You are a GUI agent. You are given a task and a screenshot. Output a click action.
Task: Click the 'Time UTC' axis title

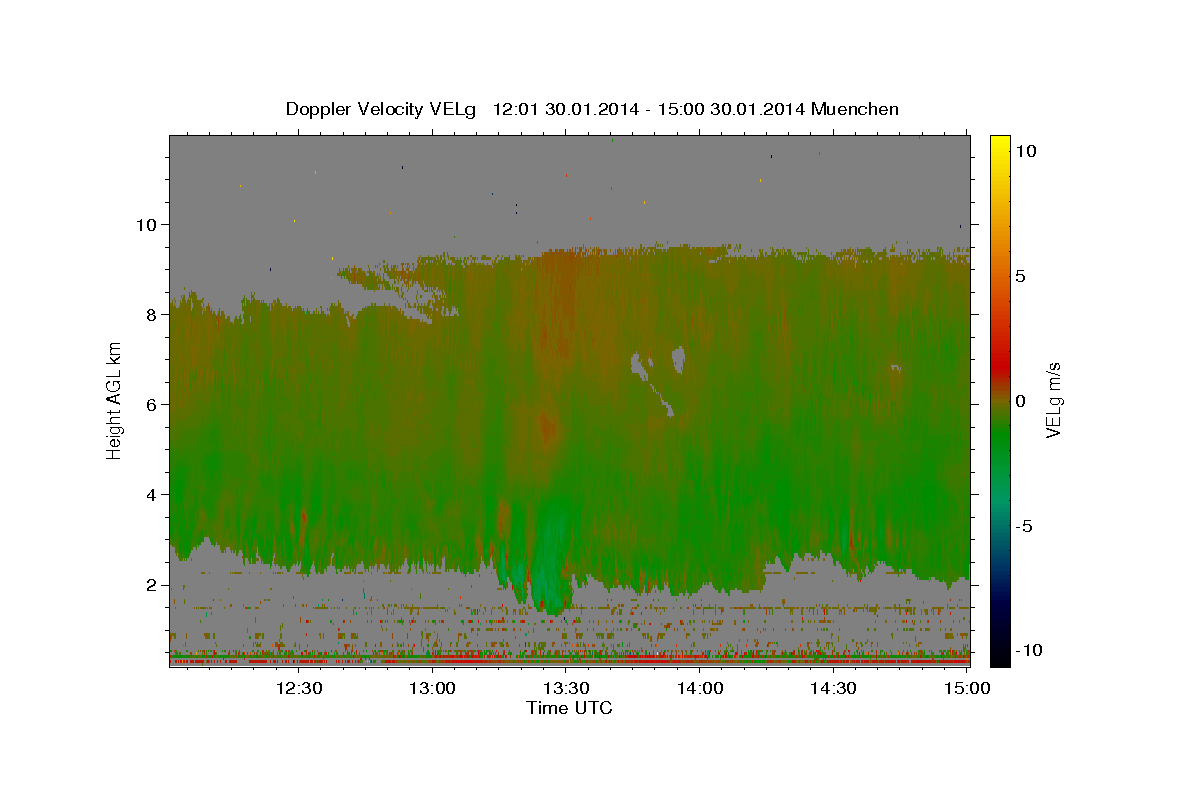569,708
